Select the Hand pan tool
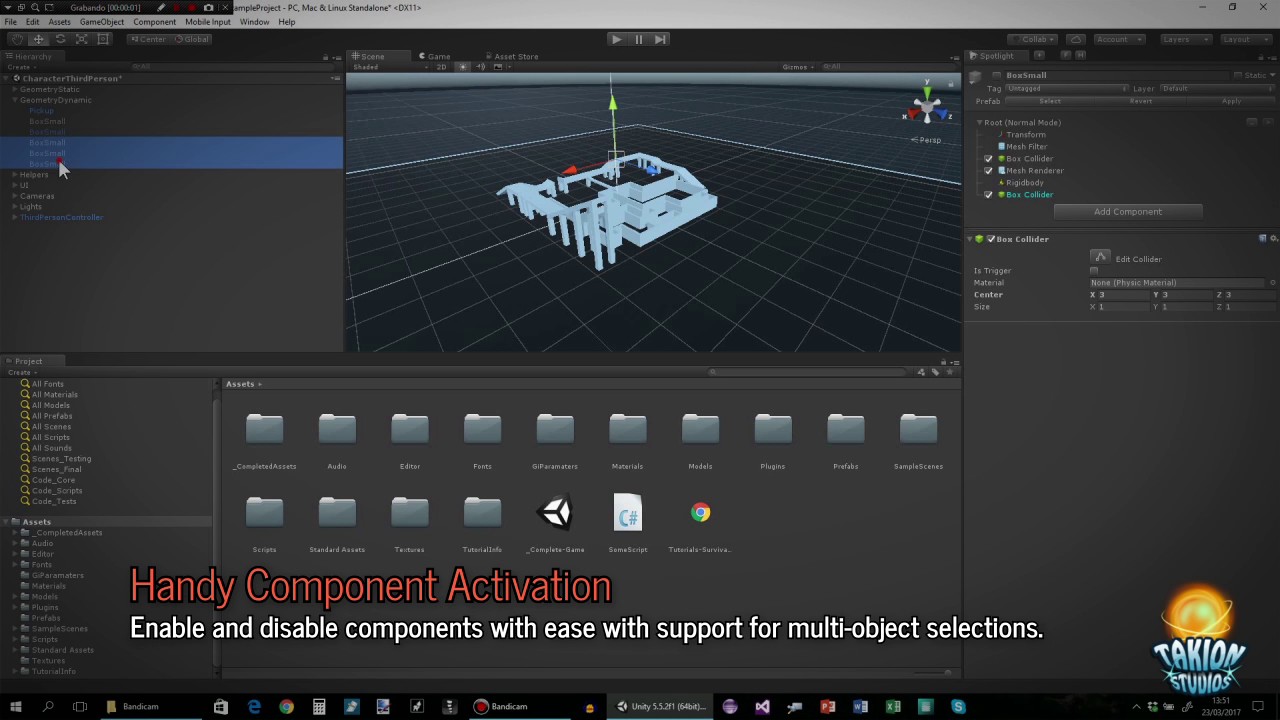 (17, 39)
